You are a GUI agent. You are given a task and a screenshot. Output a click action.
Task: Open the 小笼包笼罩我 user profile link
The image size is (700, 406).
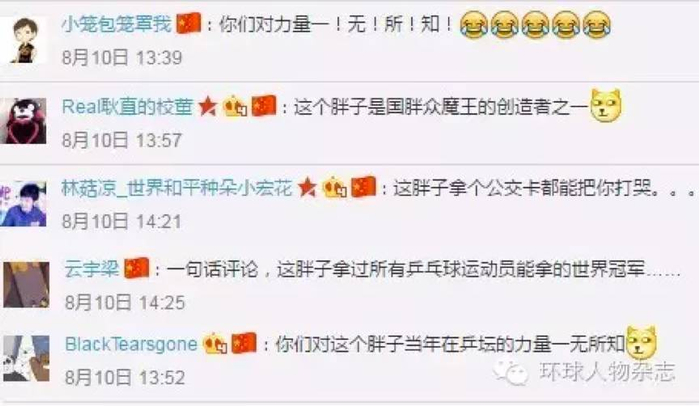(x=117, y=24)
